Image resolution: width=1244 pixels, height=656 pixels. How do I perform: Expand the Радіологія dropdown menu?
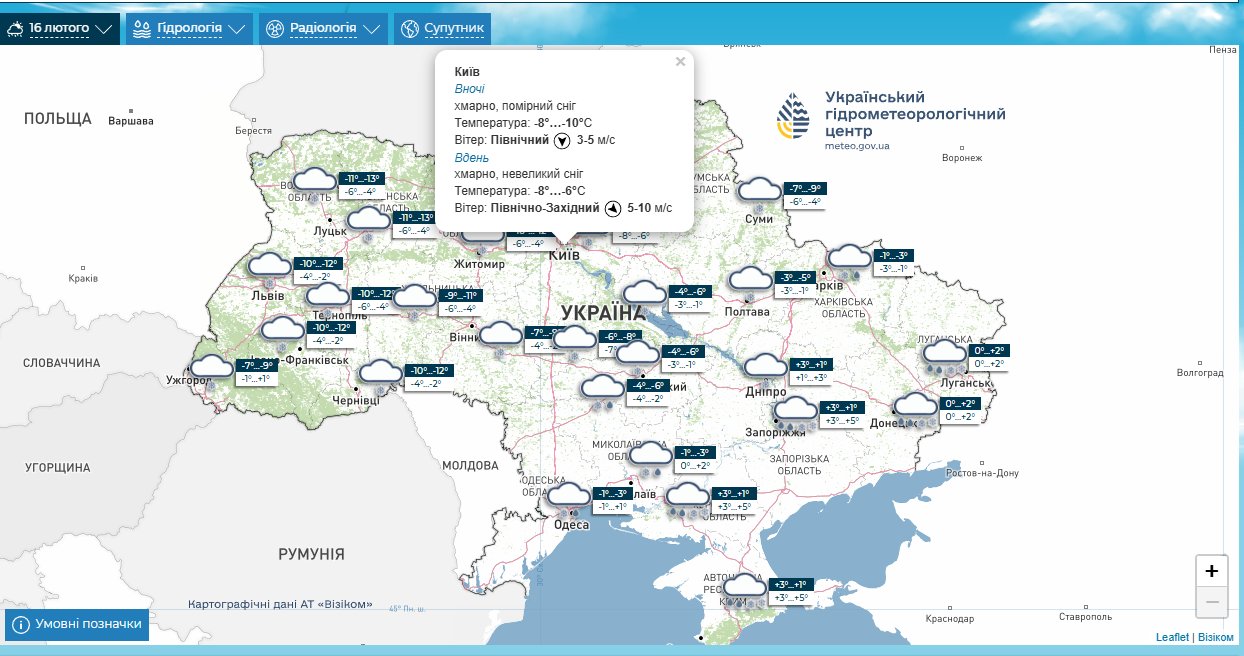323,29
